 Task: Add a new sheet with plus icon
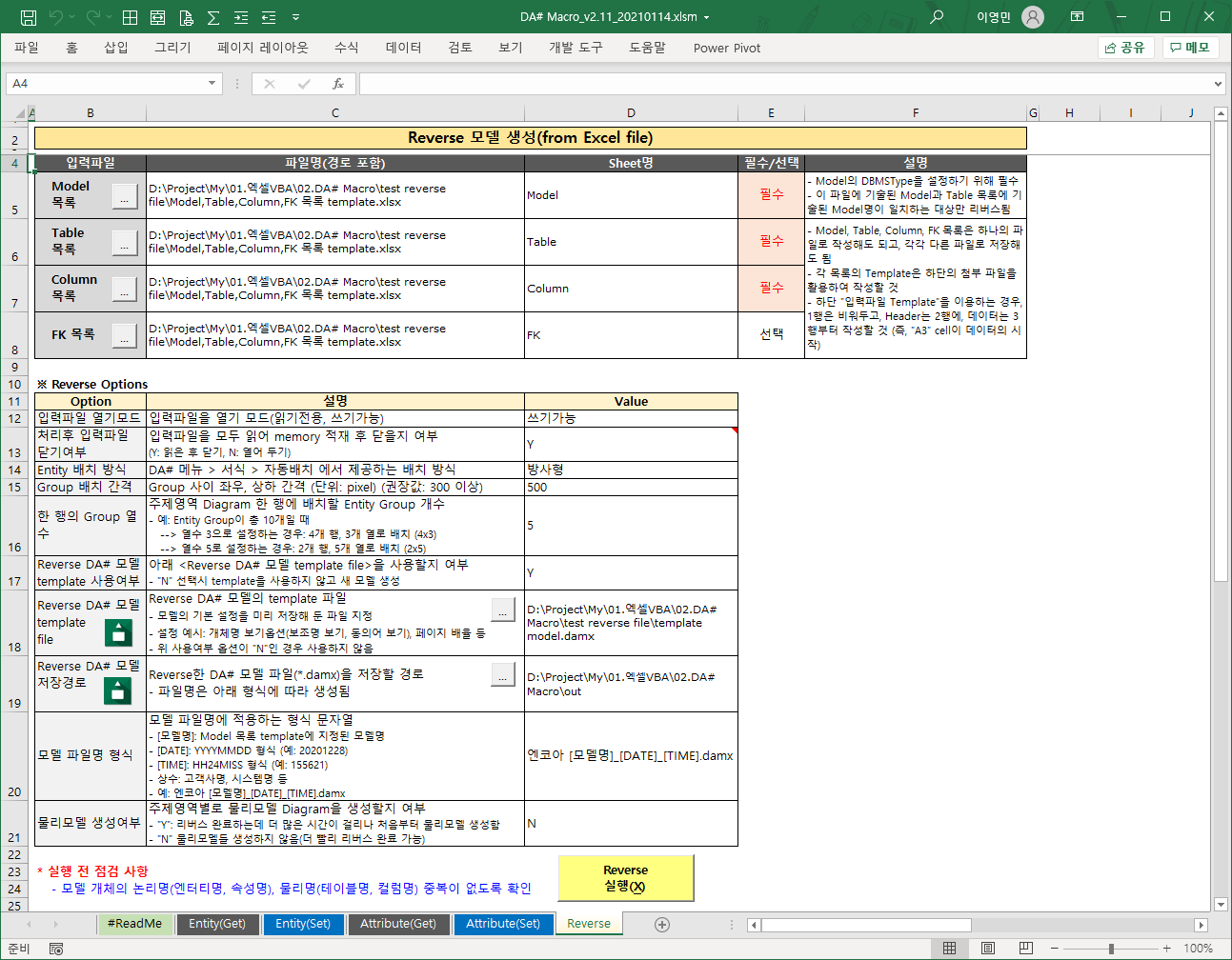[662, 924]
